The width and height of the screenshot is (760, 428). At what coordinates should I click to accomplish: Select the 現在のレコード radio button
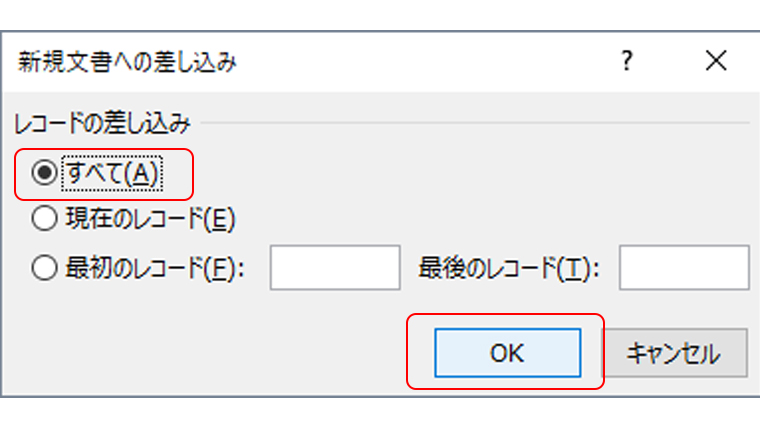tap(43, 217)
